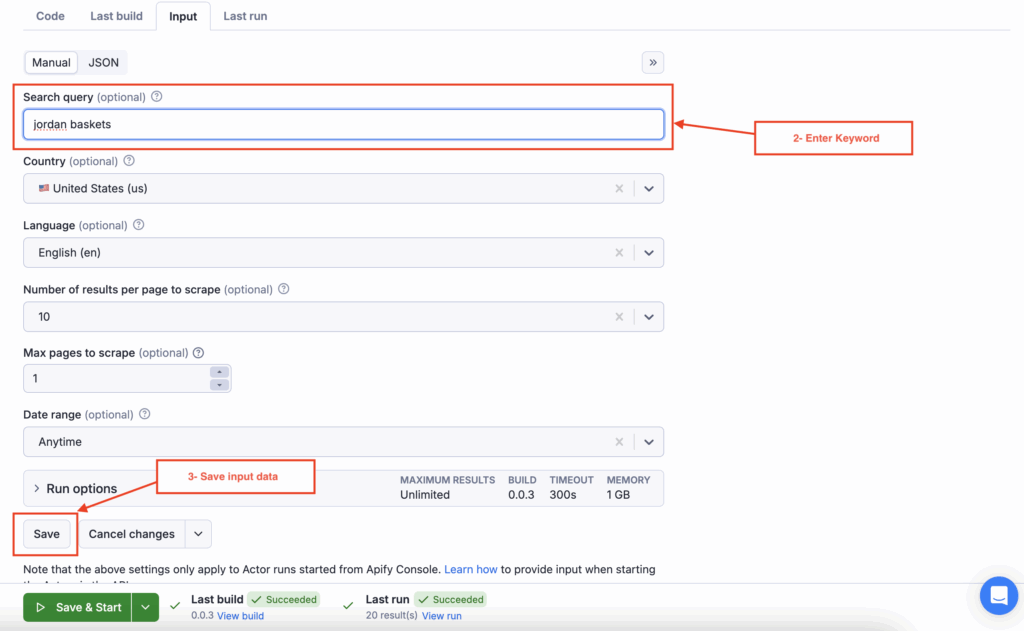Open the View build link
Image resolution: width=1024 pixels, height=631 pixels.
[x=240, y=615]
